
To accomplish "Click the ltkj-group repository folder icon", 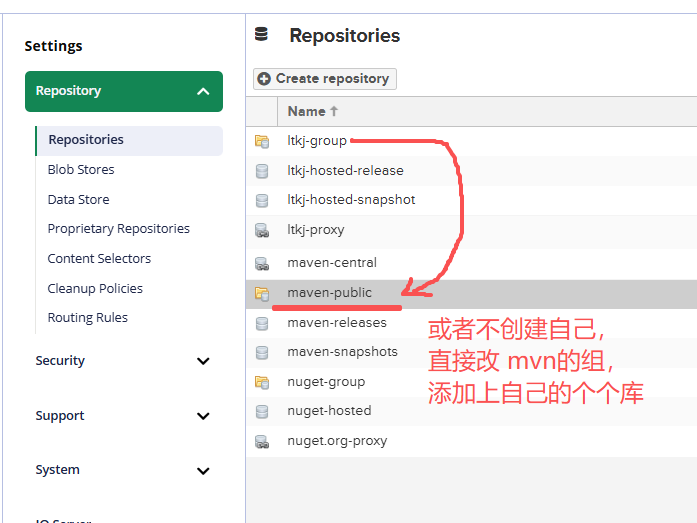I will [262, 141].
